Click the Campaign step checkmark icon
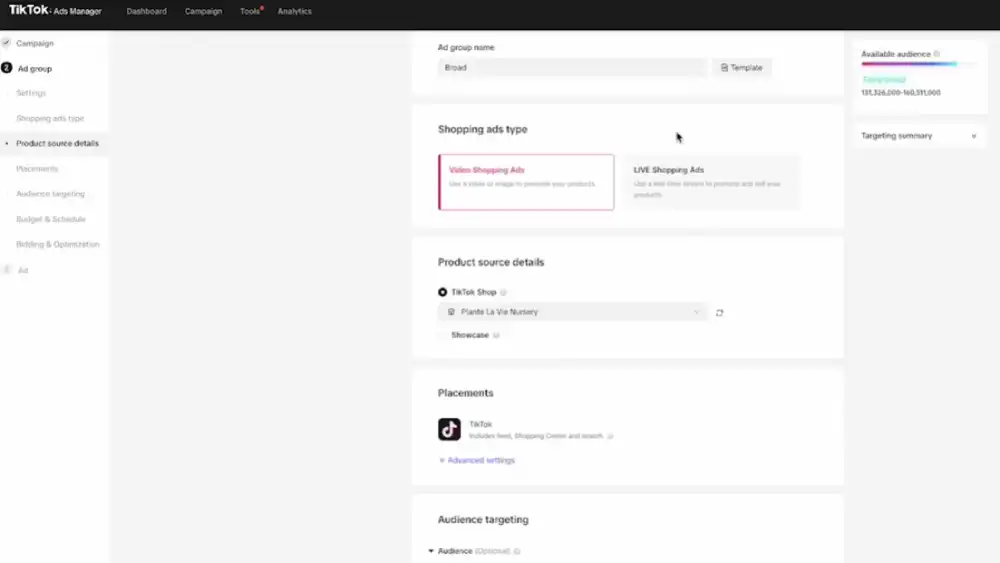Image resolution: width=1000 pixels, height=563 pixels. point(7,44)
